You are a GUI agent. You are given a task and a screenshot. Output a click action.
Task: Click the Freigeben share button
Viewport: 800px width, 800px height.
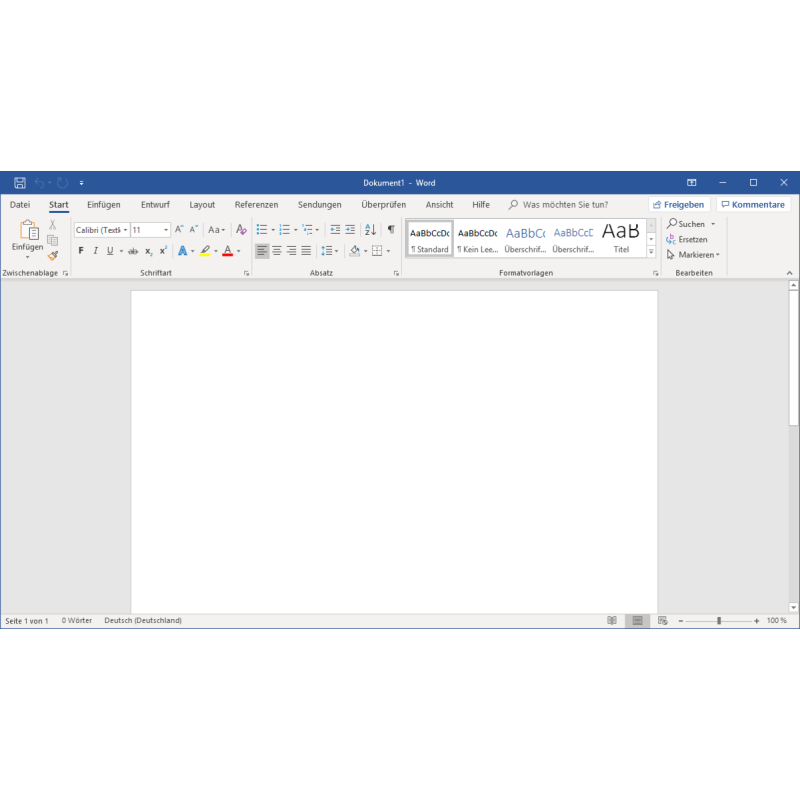(x=679, y=205)
